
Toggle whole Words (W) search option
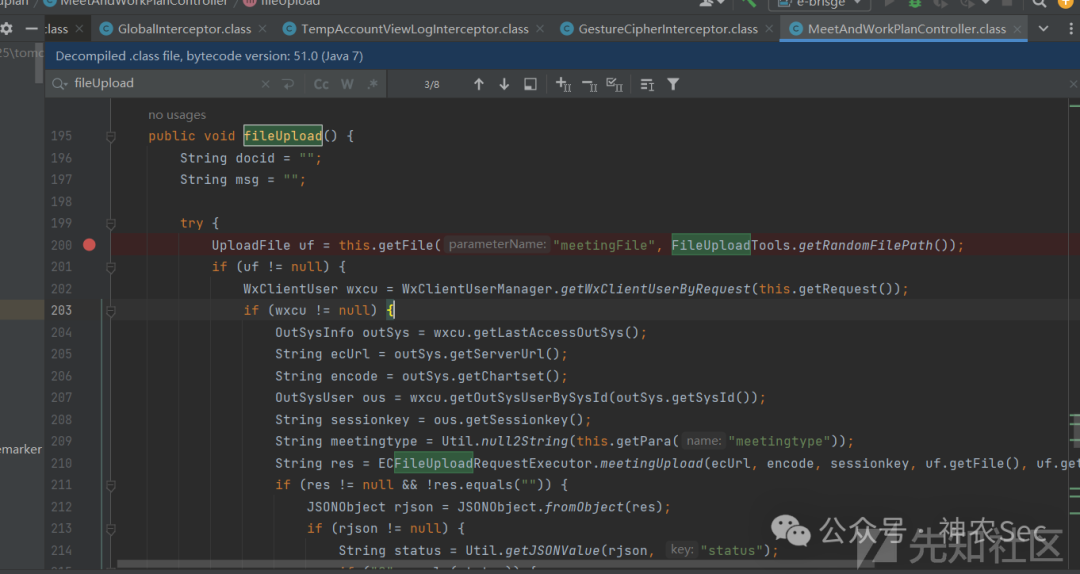point(347,84)
